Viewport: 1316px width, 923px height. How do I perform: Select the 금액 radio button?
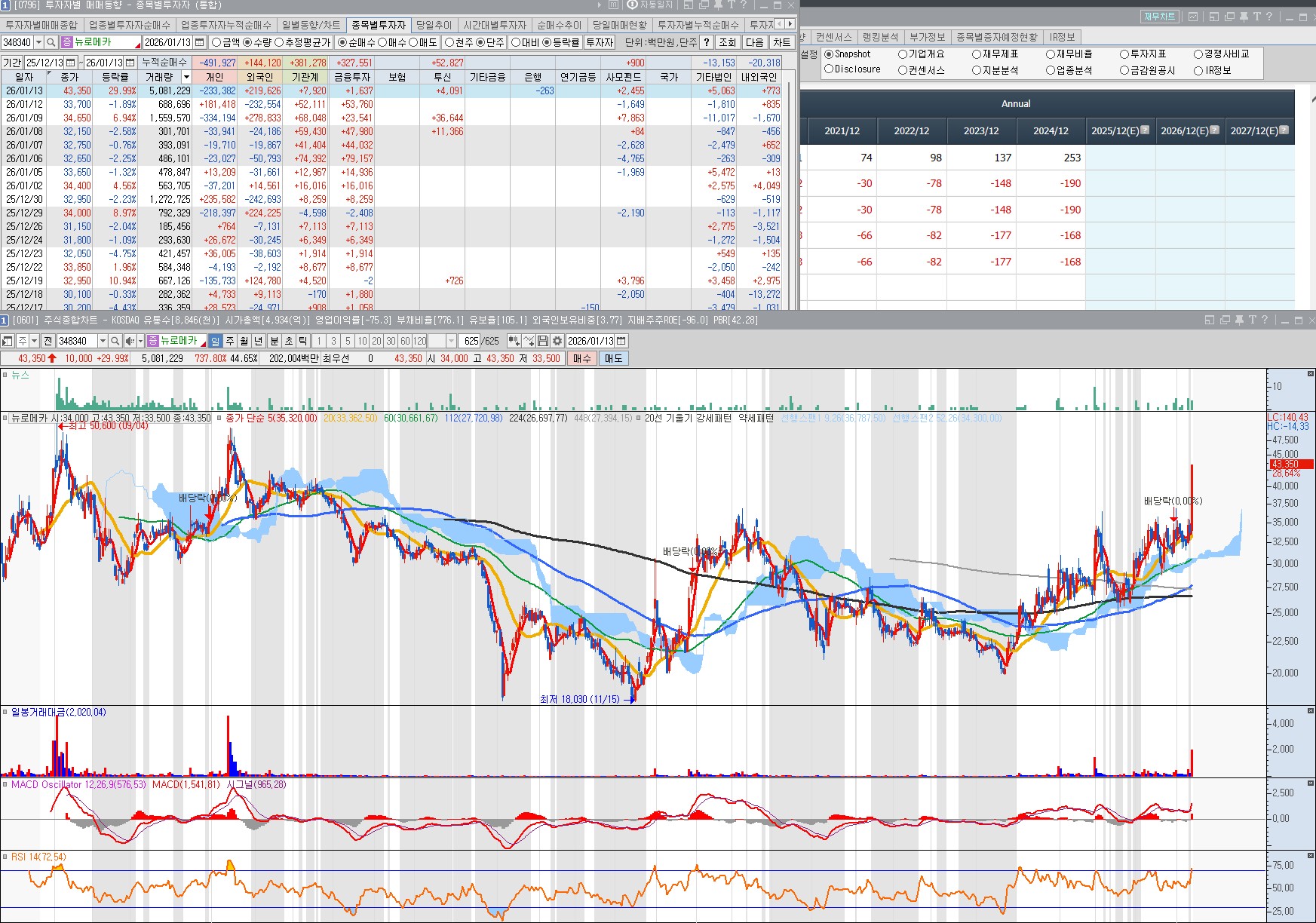click(x=217, y=42)
